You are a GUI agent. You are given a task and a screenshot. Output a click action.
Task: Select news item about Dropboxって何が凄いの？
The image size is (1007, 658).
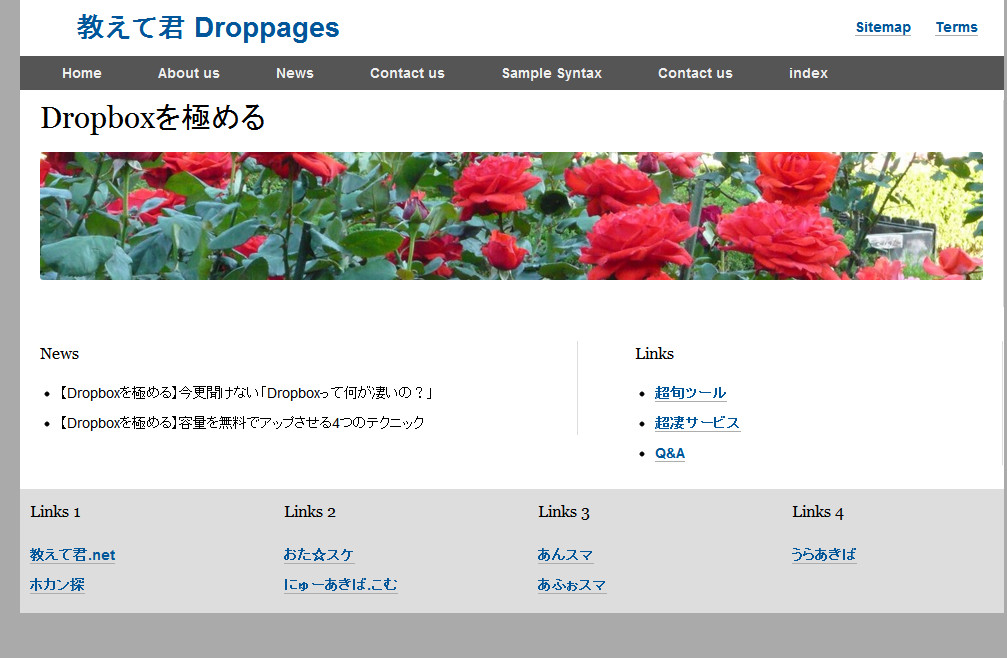click(246, 393)
